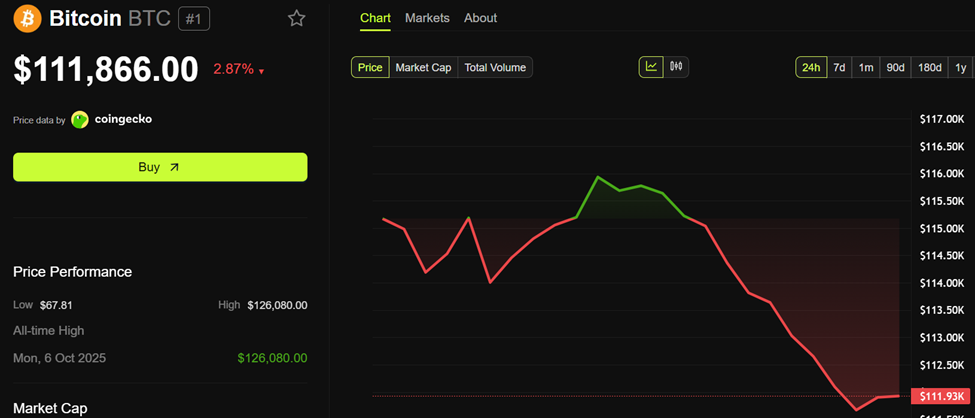
Task: Click the red price change arrow
Action: [262, 72]
